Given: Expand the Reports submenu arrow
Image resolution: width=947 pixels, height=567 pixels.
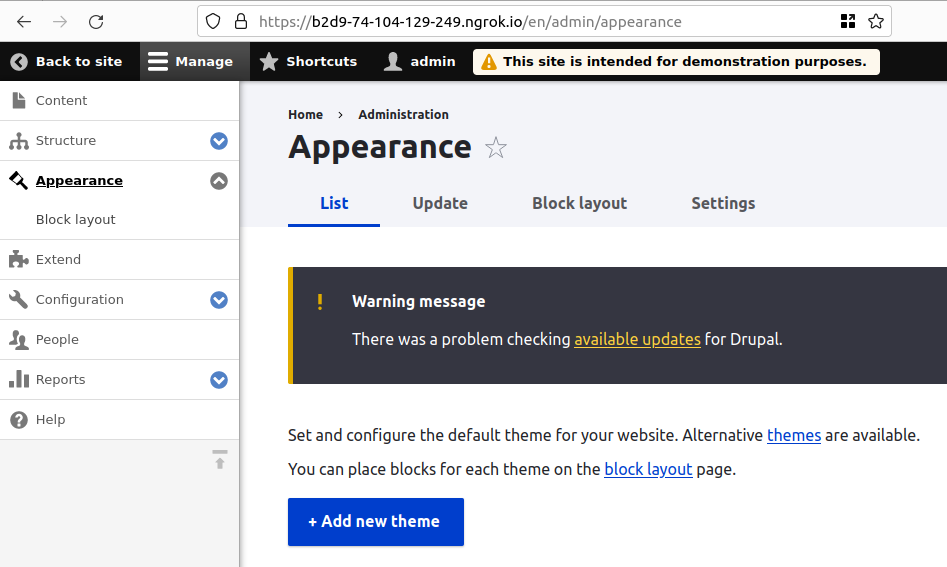Looking at the screenshot, I should [x=219, y=380].
